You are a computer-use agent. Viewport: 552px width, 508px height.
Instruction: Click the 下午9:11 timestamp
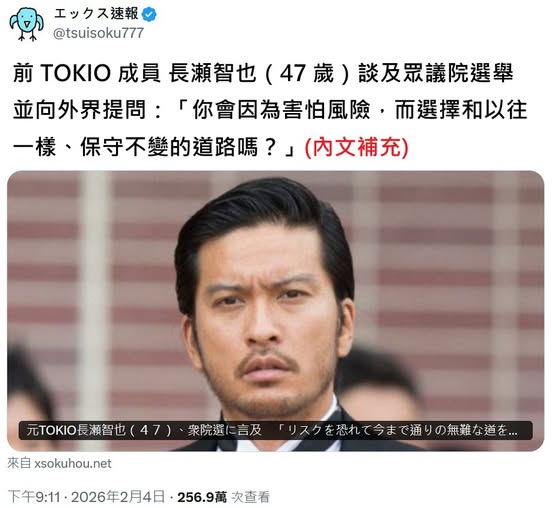tap(34, 497)
